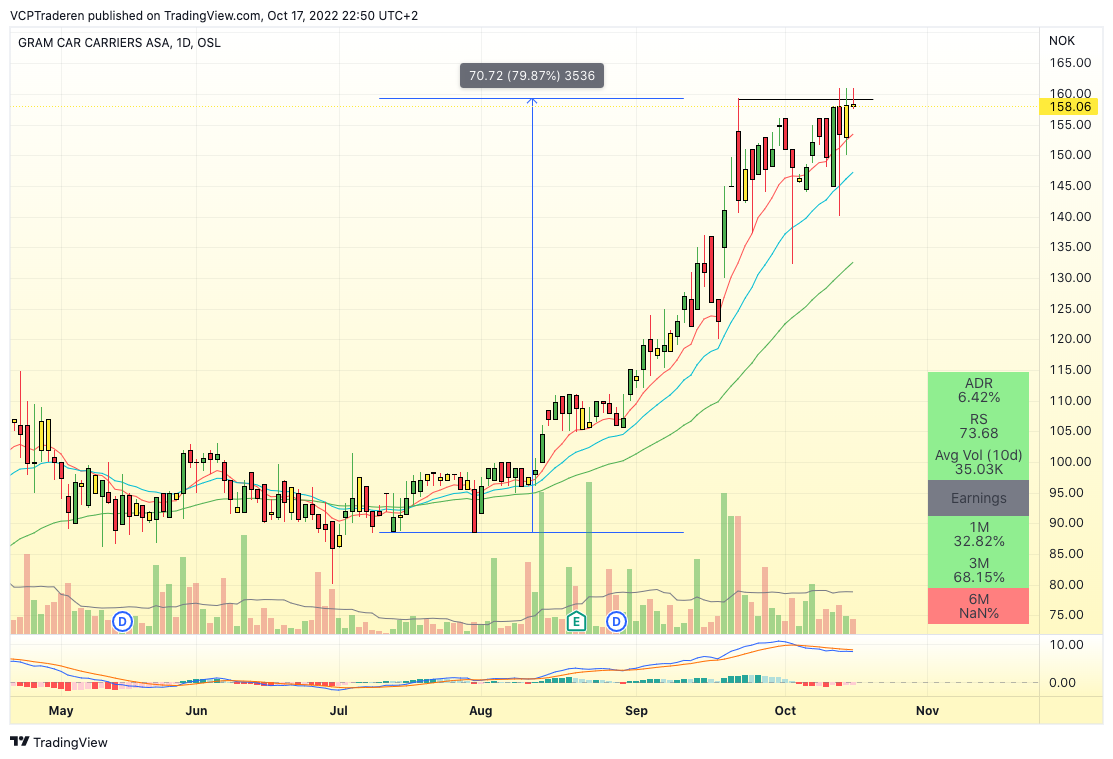Click the 130.00 price axis label
This screenshot has width=1113, height=759.
point(1070,278)
